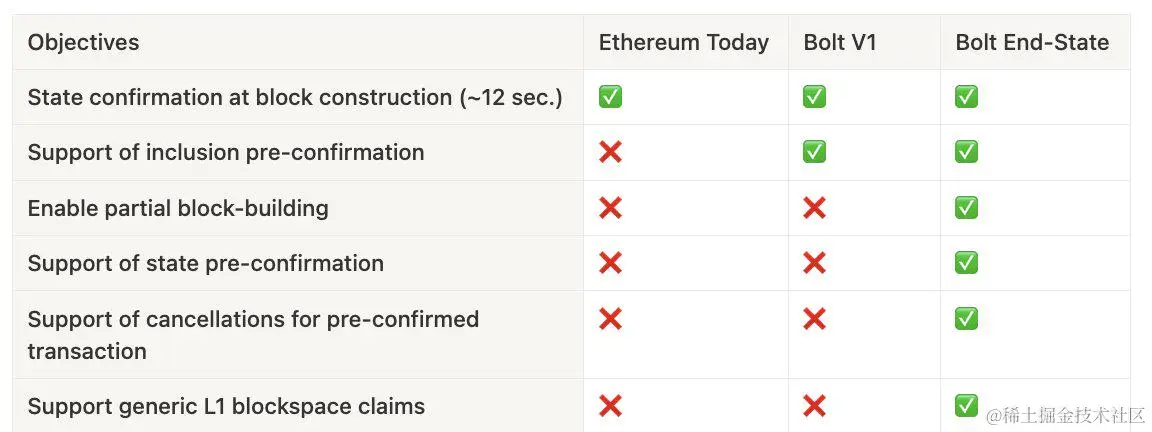Click green check for Bolt V1 inclusion pre-confirmation
This screenshot has width=1152, height=432.
814,152
